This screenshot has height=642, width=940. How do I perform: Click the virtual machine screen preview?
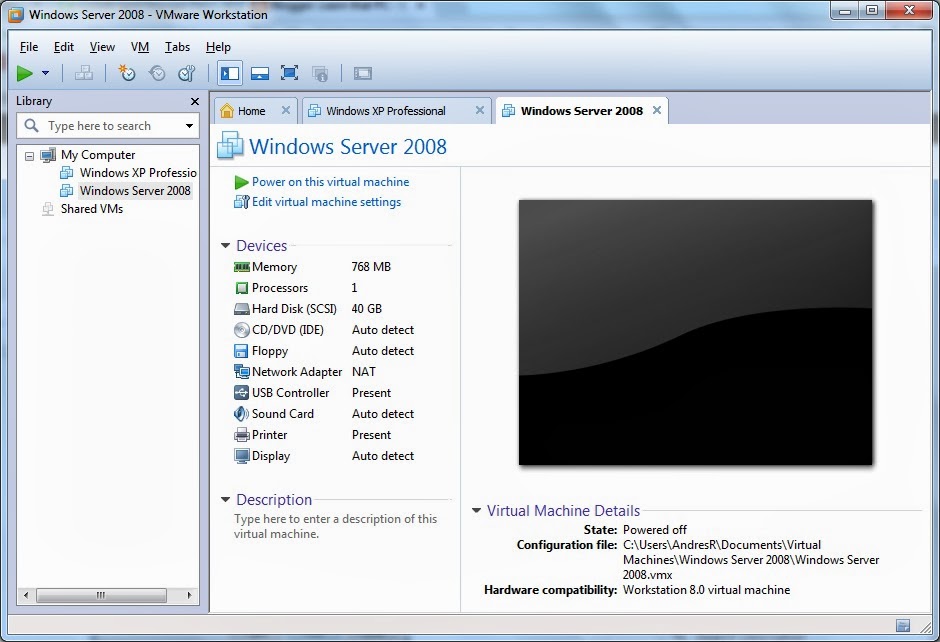(x=695, y=333)
